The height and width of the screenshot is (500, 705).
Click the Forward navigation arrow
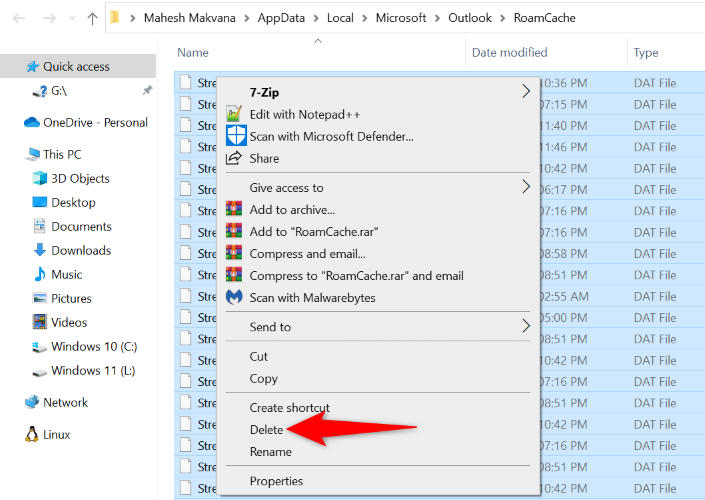(x=49, y=18)
